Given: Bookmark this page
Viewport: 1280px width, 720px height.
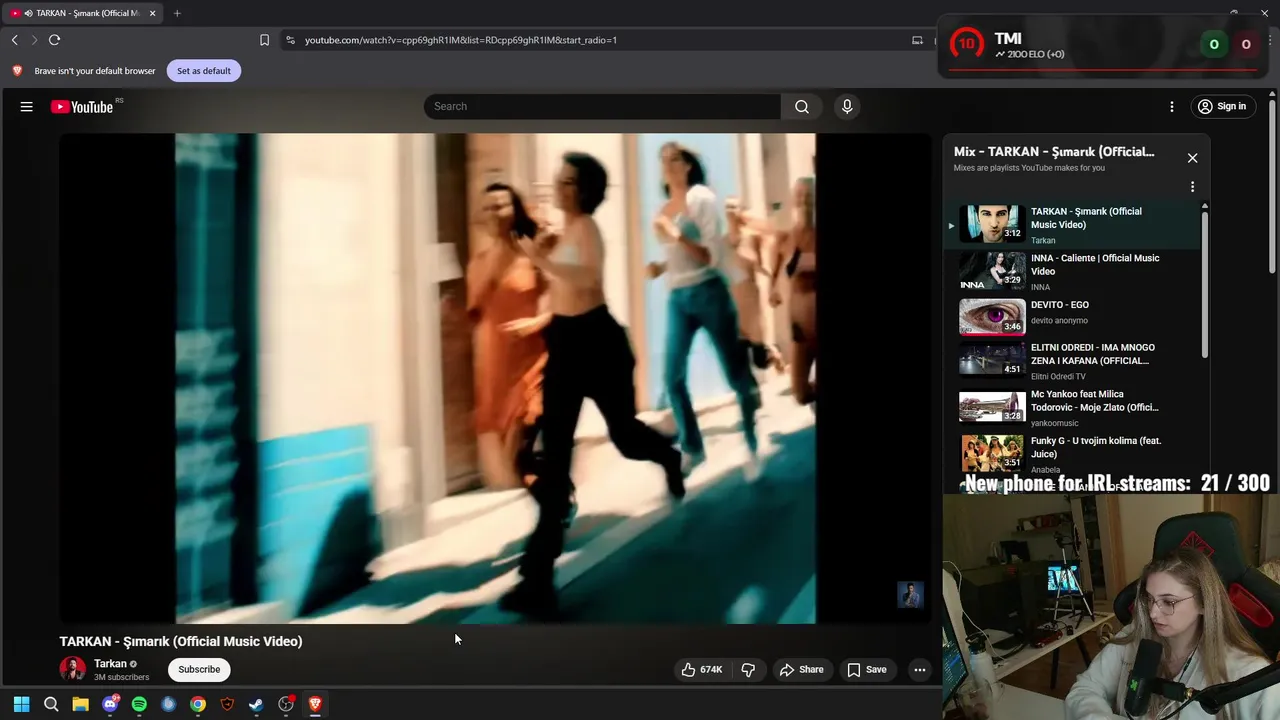Looking at the screenshot, I should click(264, 40).
